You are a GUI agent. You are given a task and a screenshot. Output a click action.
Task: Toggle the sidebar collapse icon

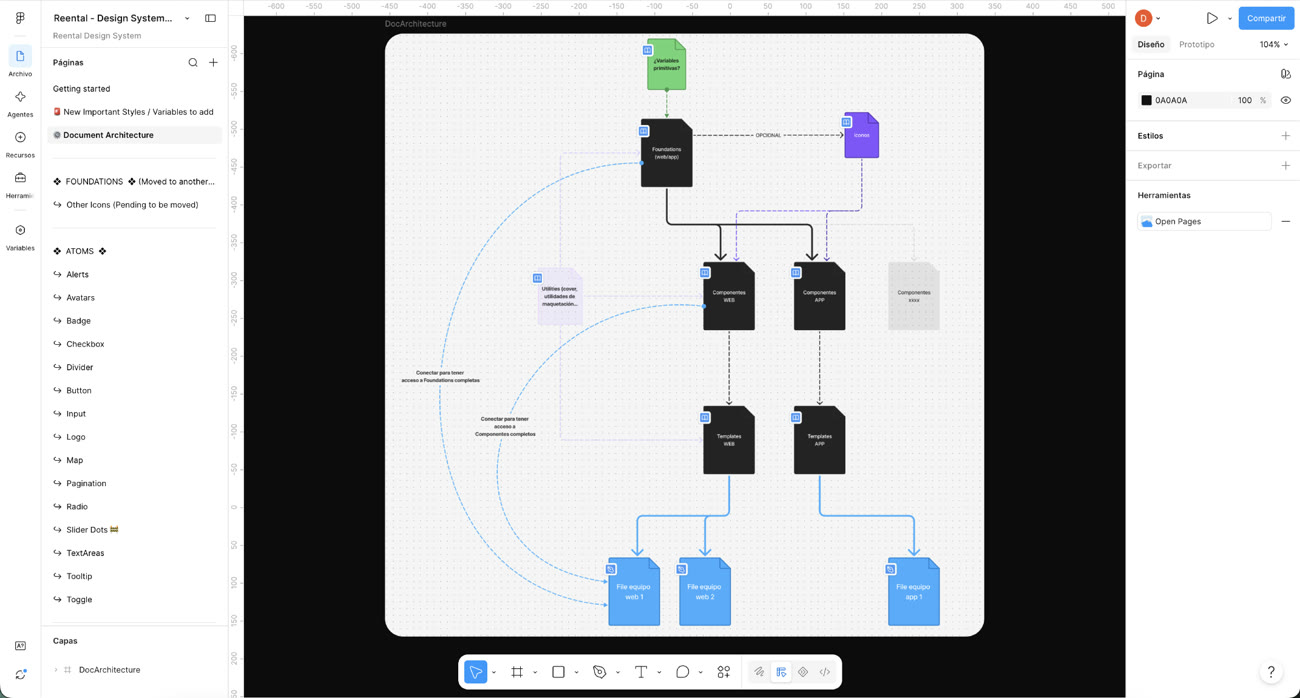point(210,18)
